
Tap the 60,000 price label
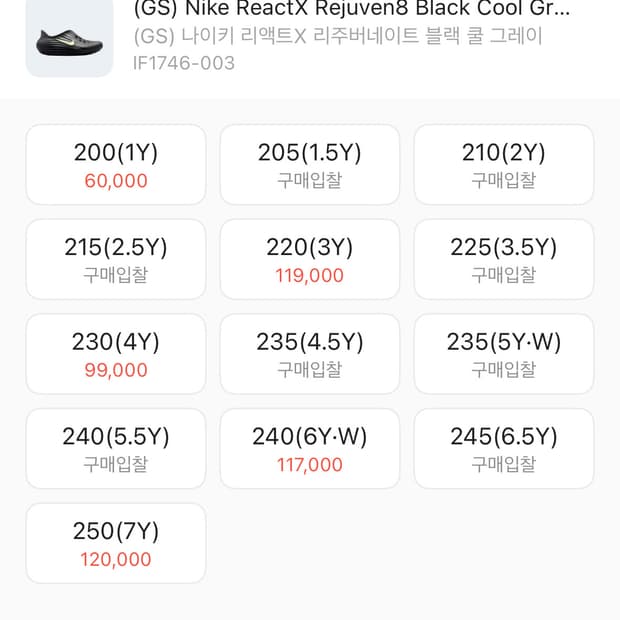[116, 181]
